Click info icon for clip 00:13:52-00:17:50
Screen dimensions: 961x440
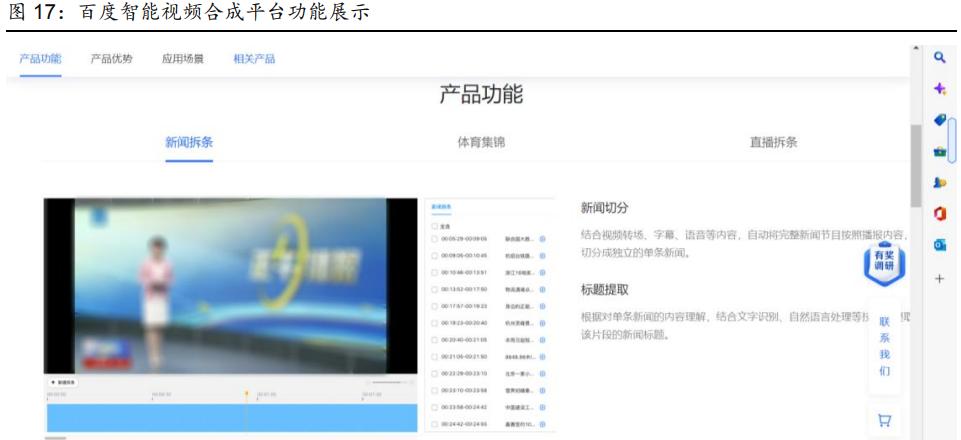pyautogui.click(x=542, y=289)
